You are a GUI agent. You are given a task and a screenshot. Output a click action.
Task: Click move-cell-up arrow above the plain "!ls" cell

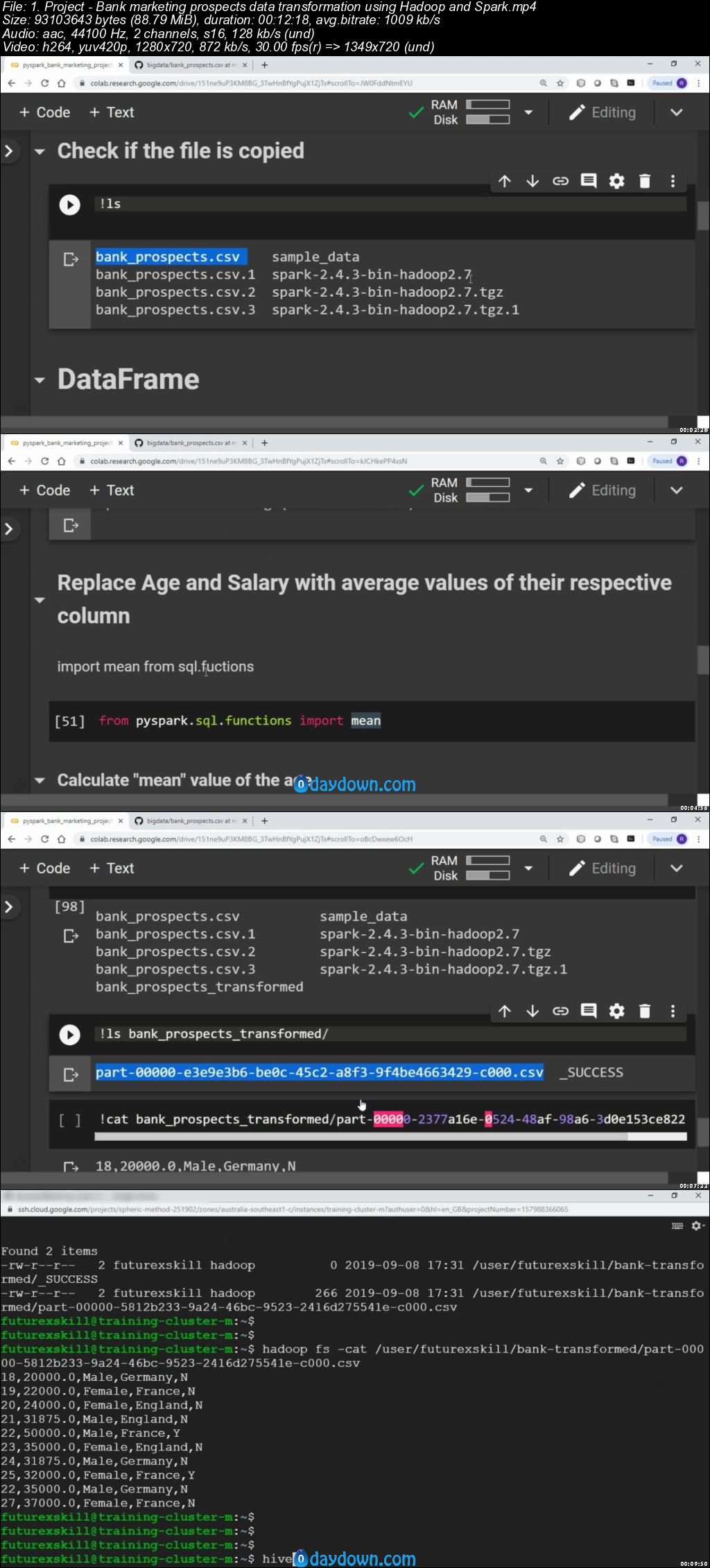504,181
